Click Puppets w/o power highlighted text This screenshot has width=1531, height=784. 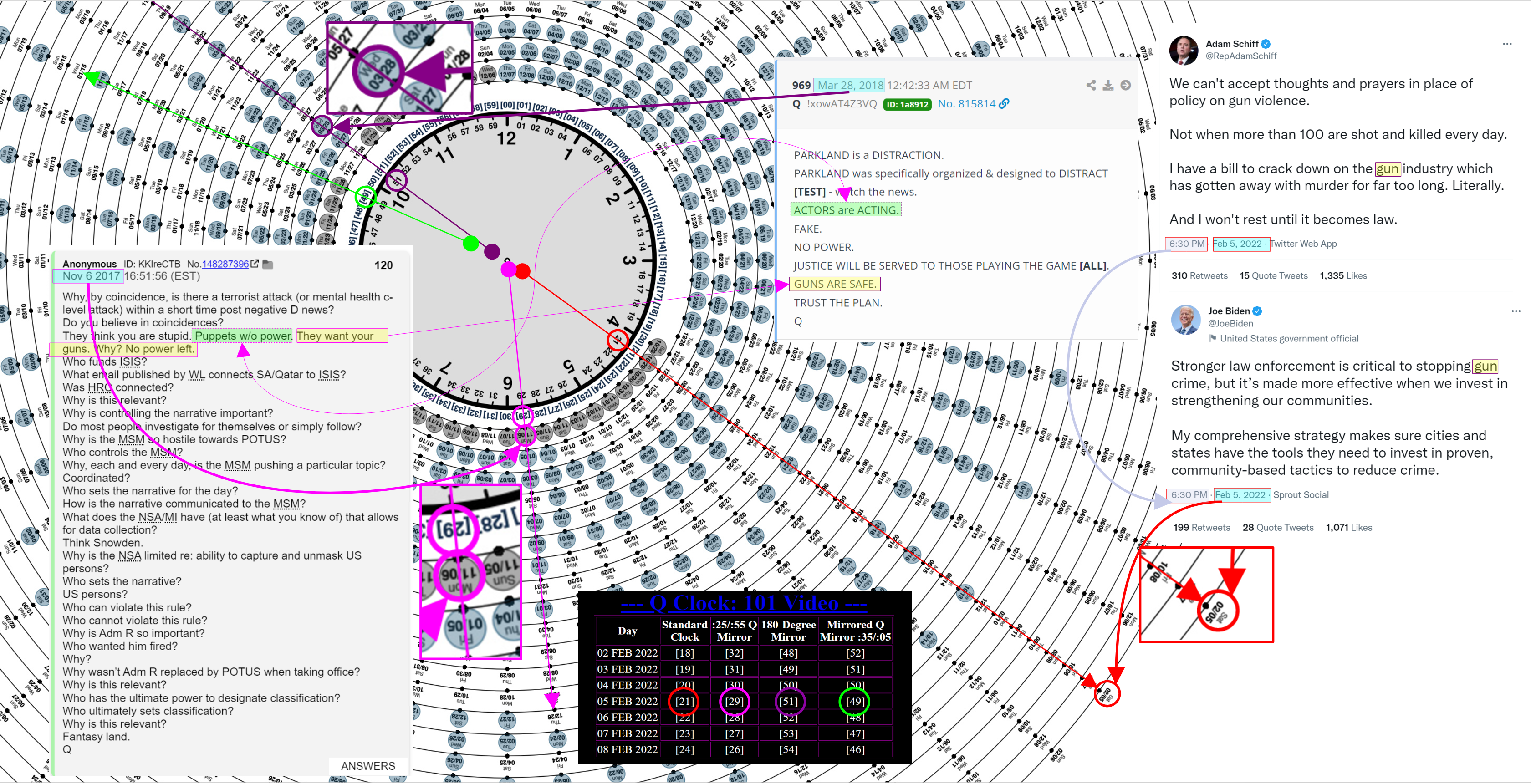point(243,336)
